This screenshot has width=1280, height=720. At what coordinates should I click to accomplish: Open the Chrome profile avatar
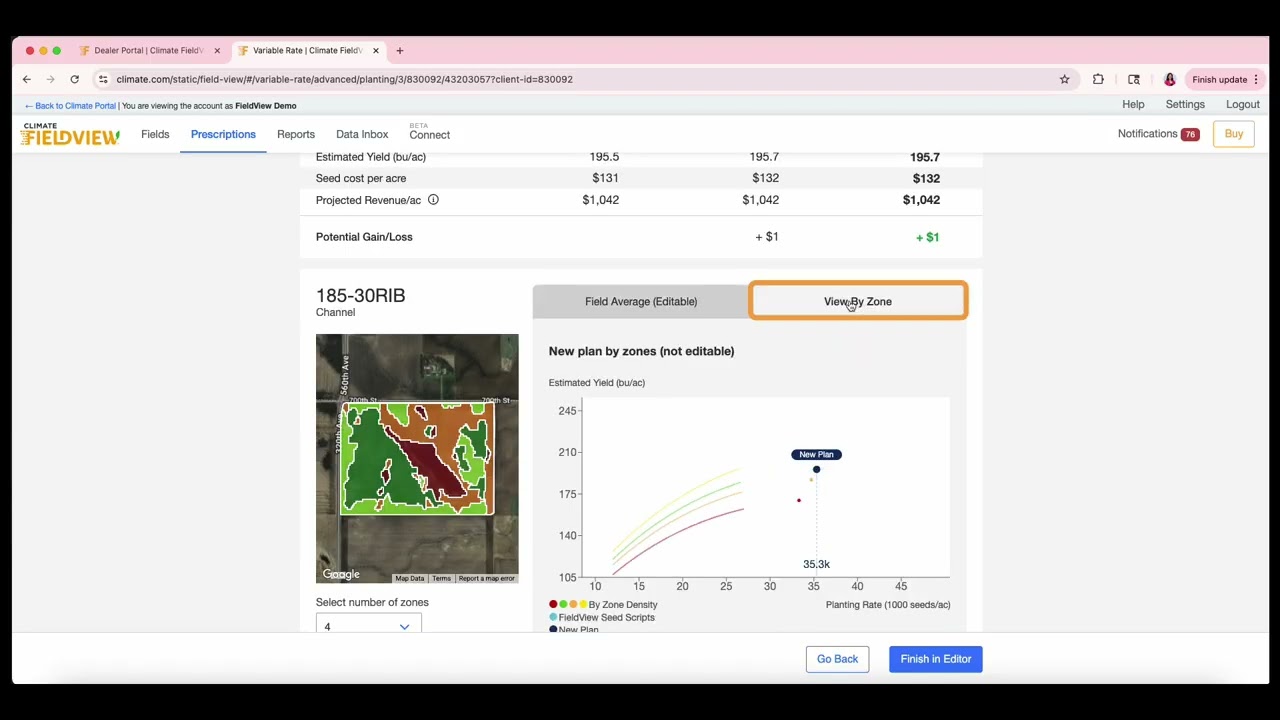click(x=1169, y=79)
